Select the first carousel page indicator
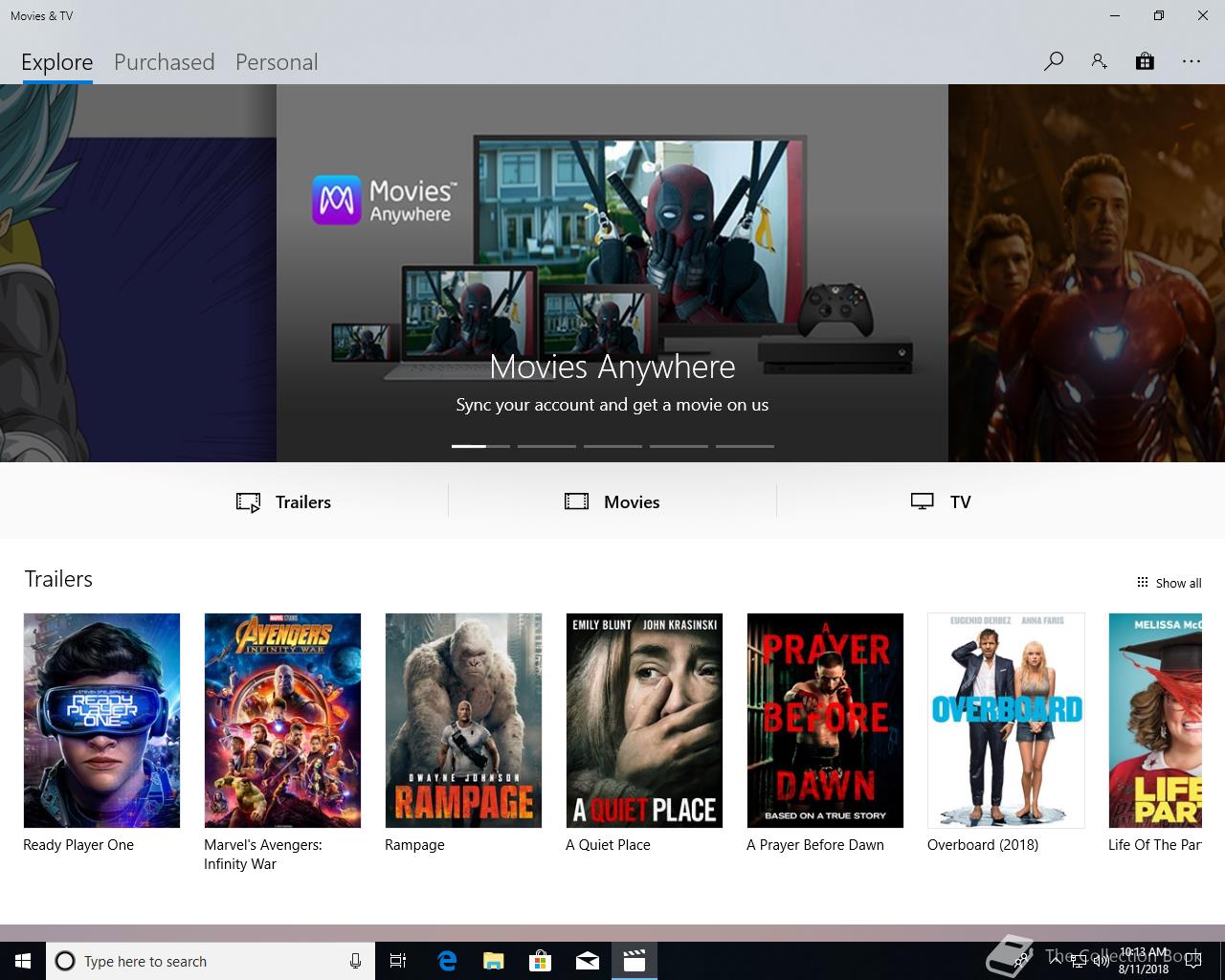1225x980 pixels. (480, 446)
